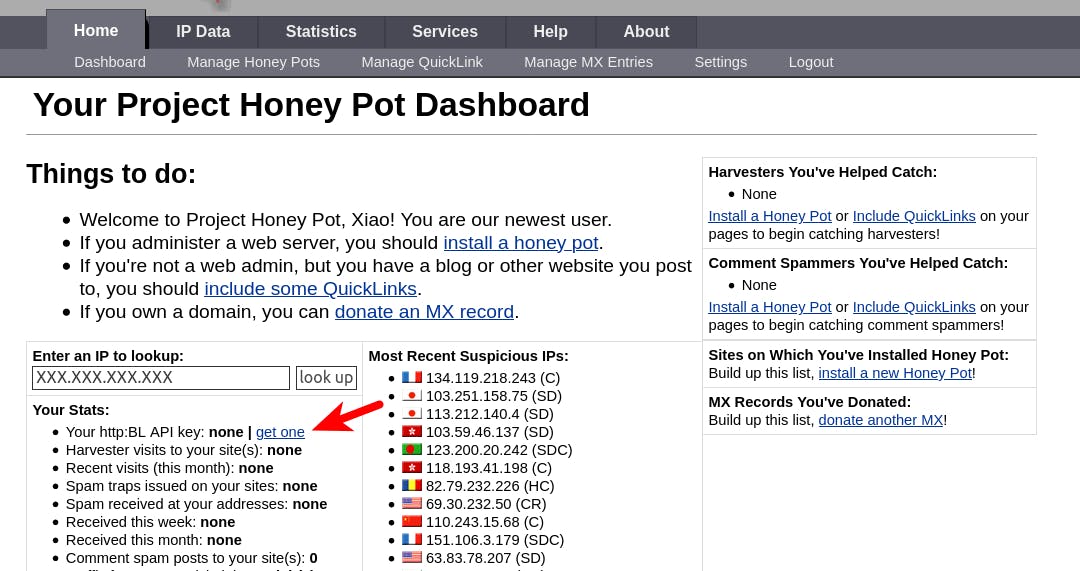Image resolution: width=1080 pixels, height=571 pixels.
Task: Click 'Spam received at your addresses' stat
Action: (196, 503)
